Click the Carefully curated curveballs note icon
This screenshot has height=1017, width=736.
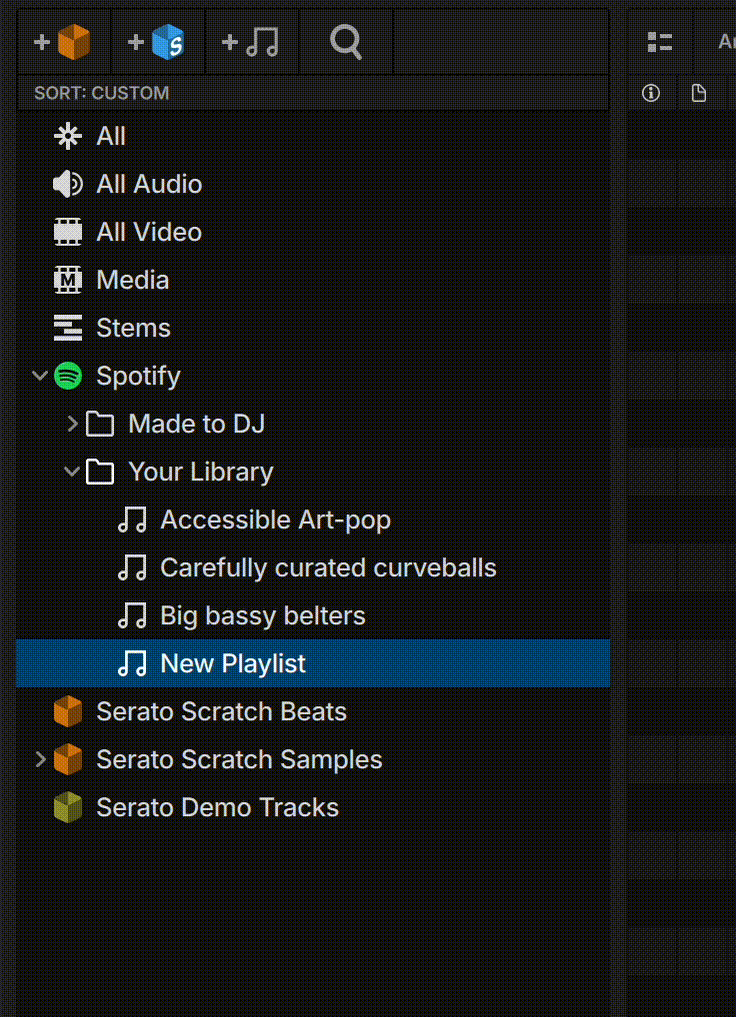click(132, 568)
